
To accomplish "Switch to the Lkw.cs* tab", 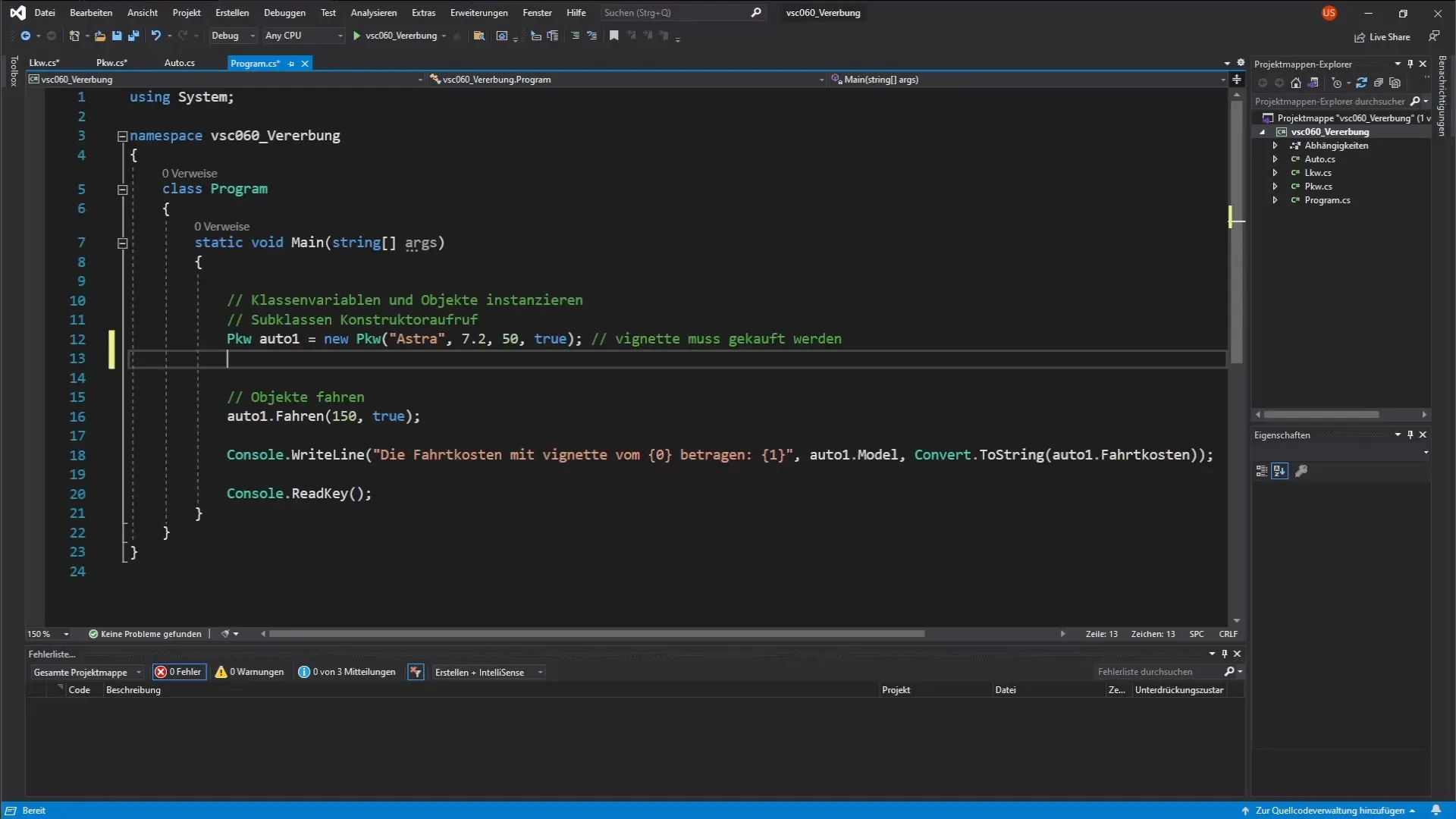I will (x=44, y=63).
